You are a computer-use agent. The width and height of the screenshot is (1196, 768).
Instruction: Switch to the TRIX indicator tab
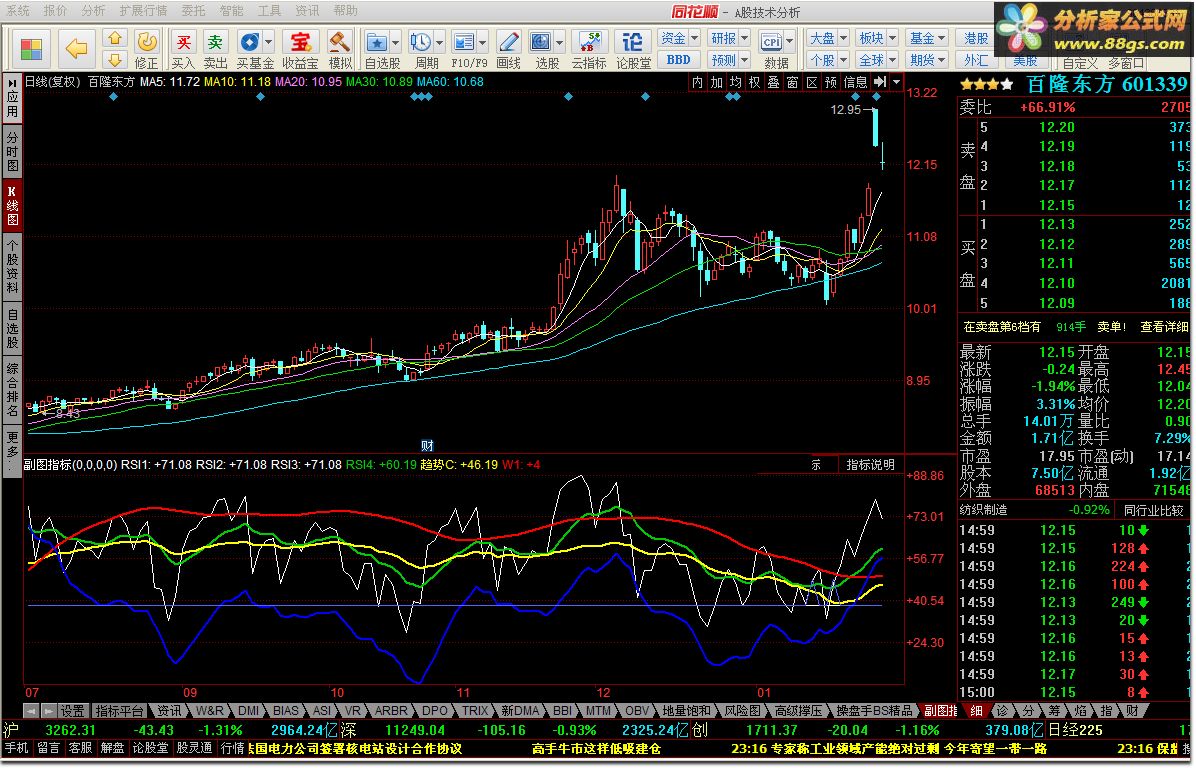pos(474,711)
